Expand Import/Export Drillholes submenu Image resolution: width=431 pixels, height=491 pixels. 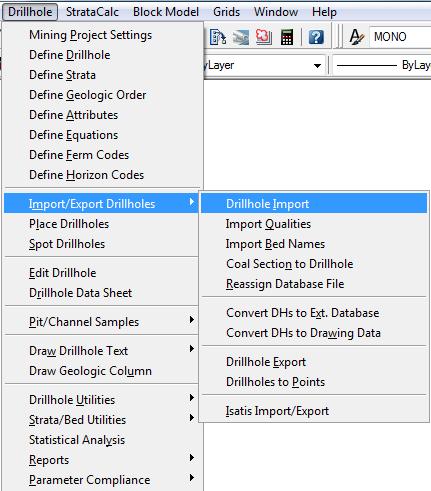coord(101,204)
